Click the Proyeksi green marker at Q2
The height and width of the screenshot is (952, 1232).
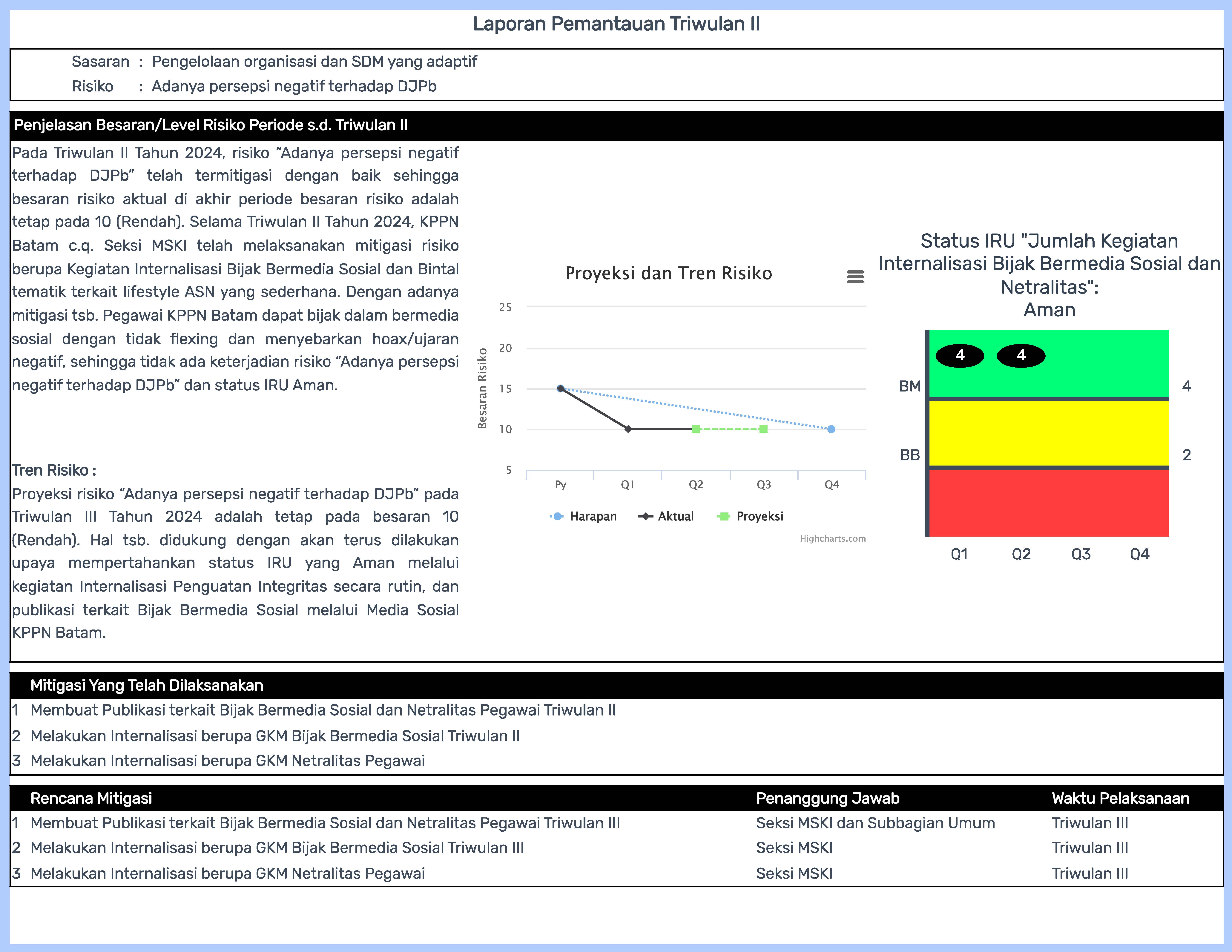(696, 429)
